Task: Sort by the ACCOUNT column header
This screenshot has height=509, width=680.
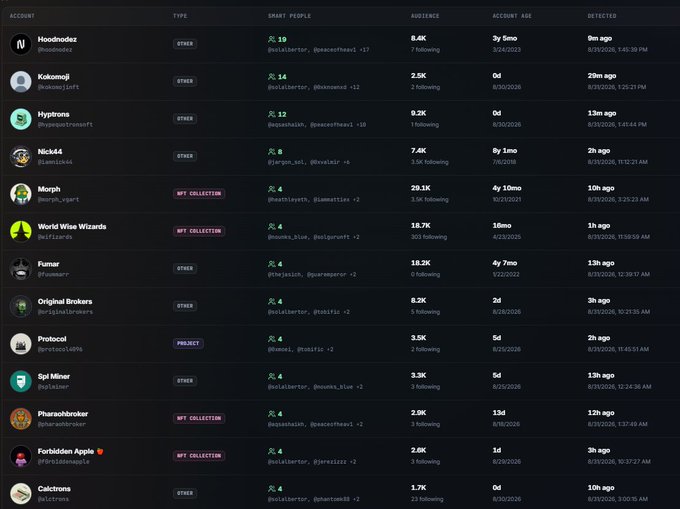Action: coord(22,16)
